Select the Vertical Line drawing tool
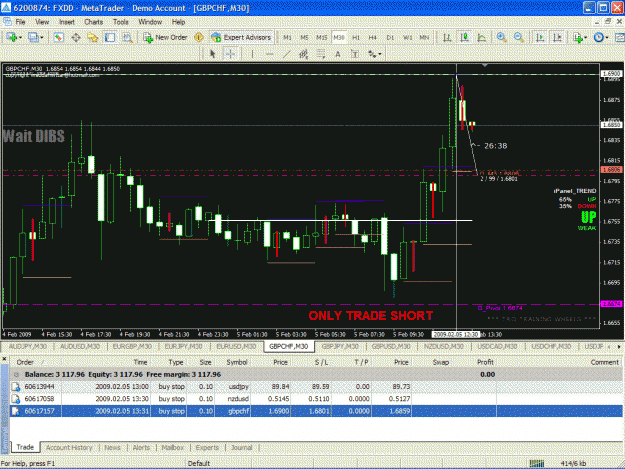This screenshot has height=469, width=625. click(x=252, y=53)
